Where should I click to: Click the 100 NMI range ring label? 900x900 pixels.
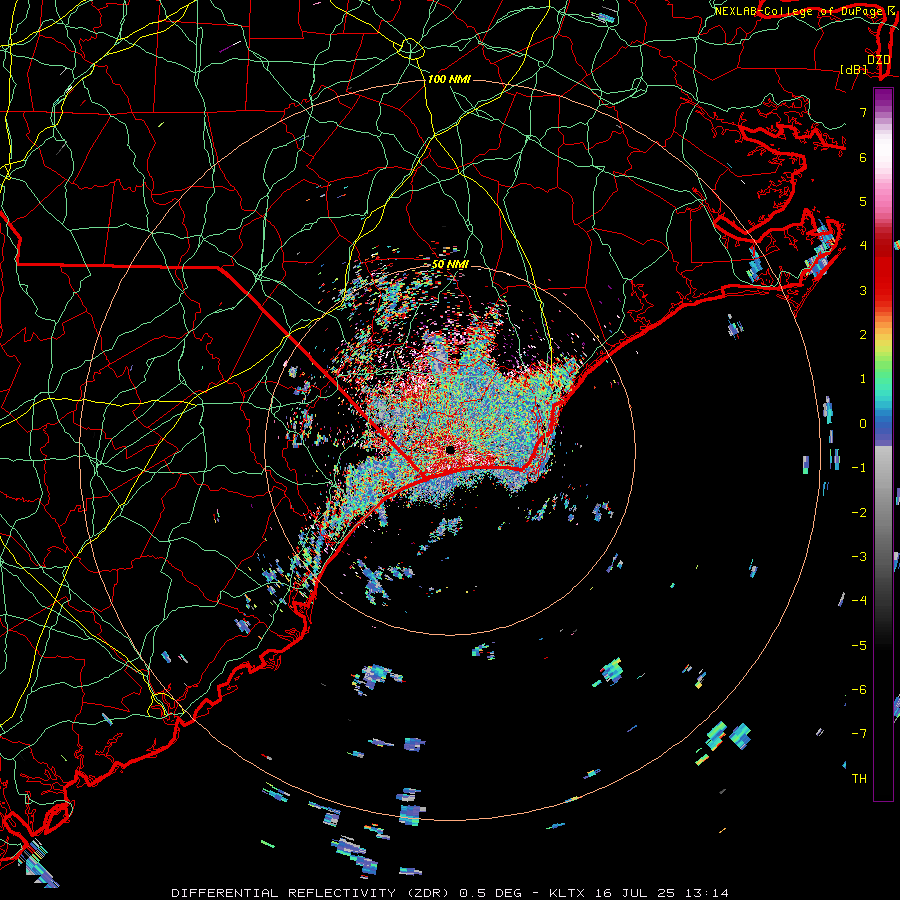click(449, 79)
